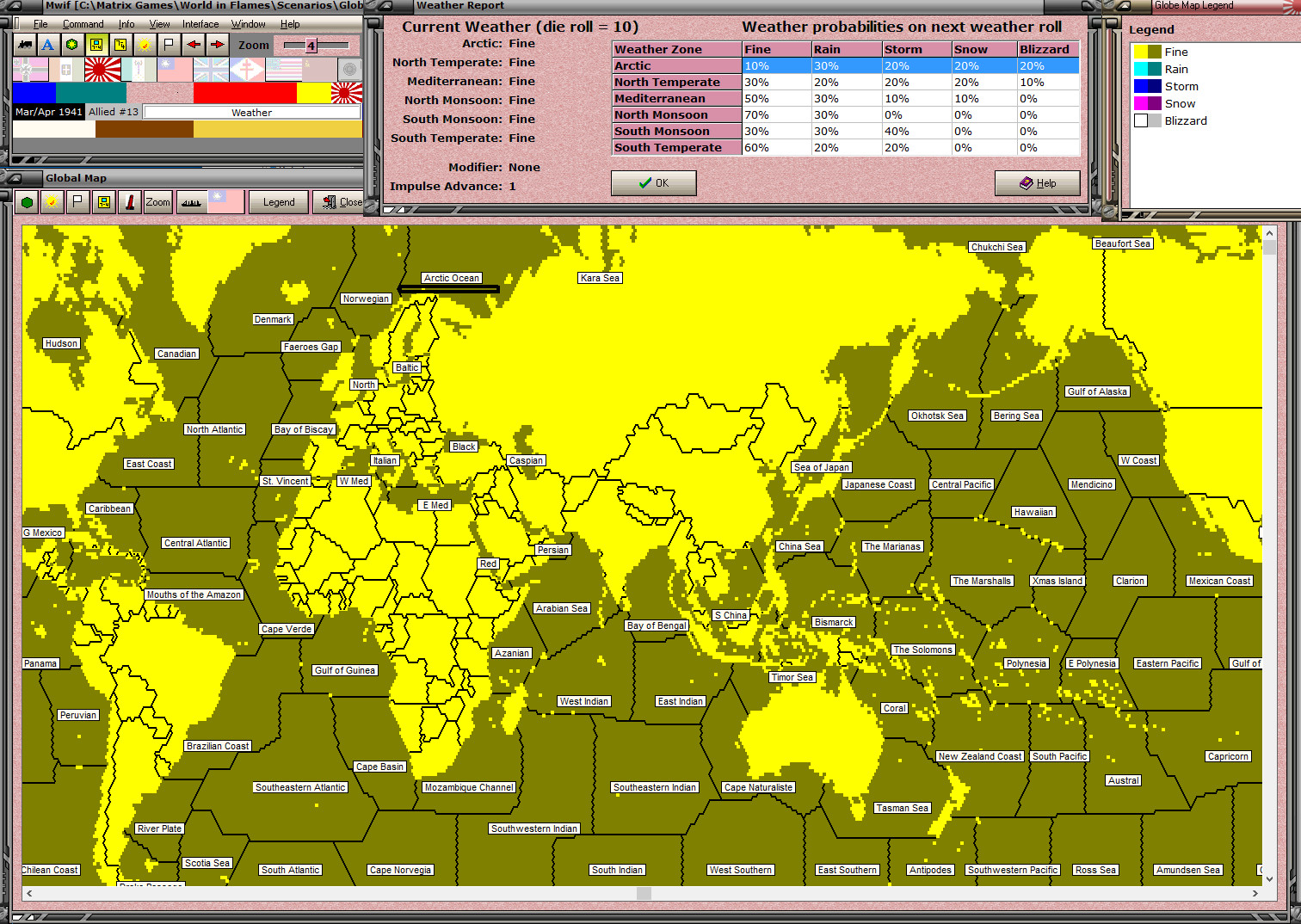Click the yellow unit counter icon in Global Map toolbar
The height and width of the screenshot is (924, 1301).
(x=103, y=202)
